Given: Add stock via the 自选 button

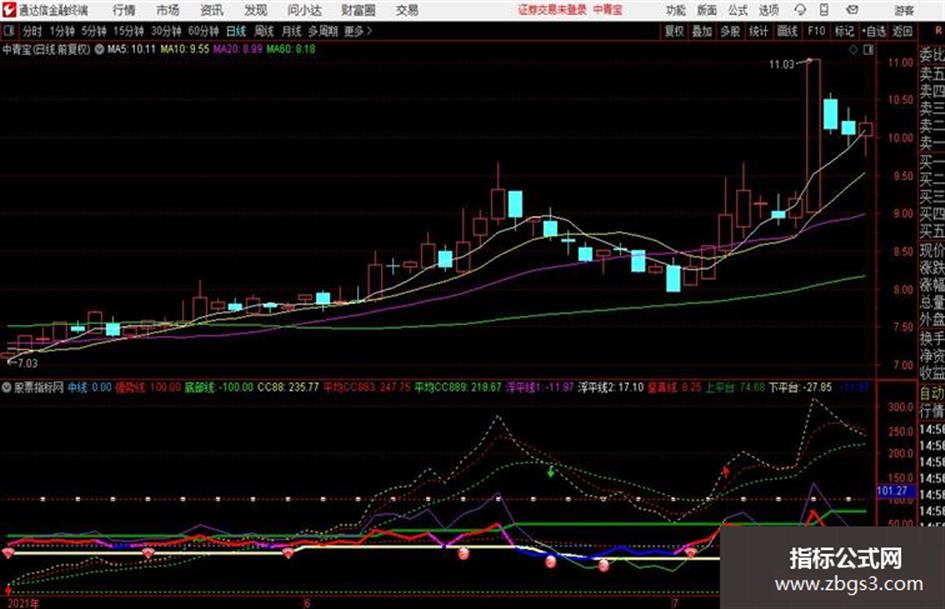Looking at the screenshot, I should (874, 31).
